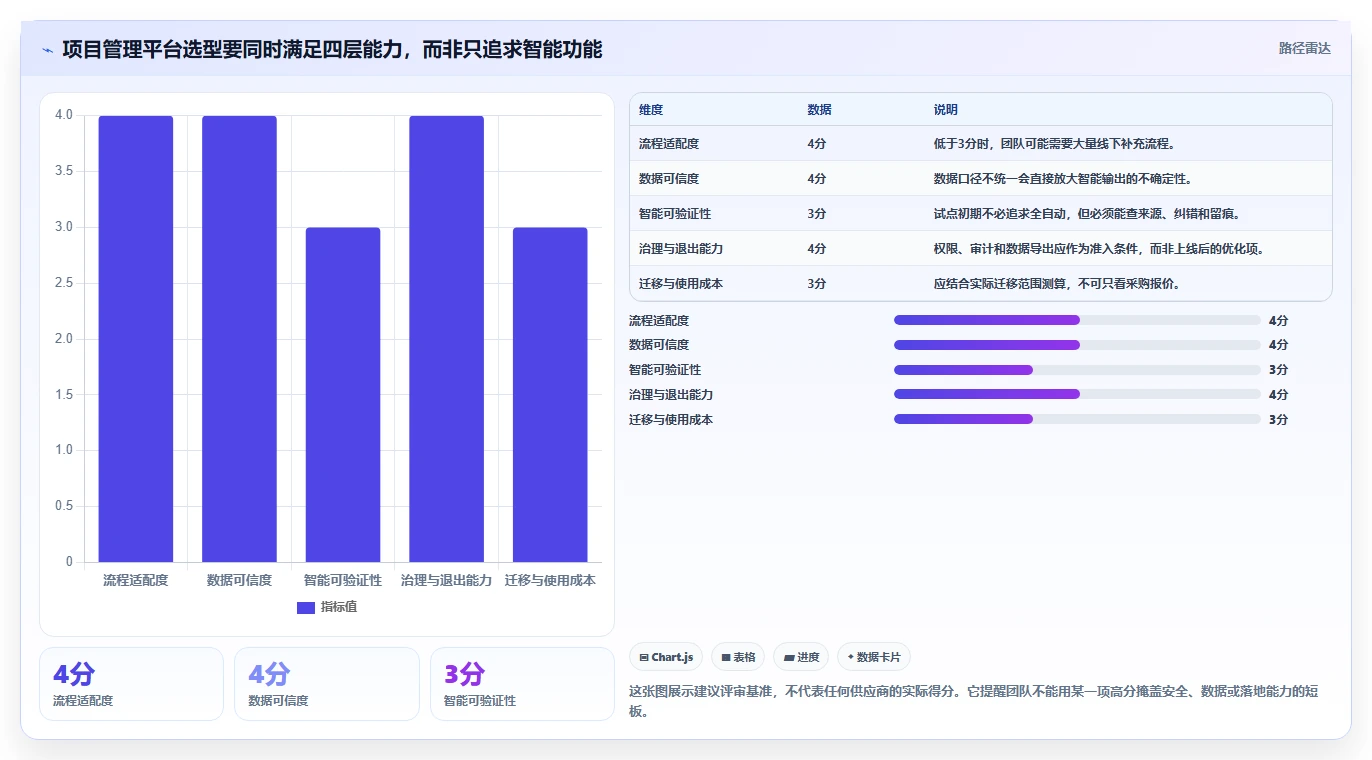This screenshot has width=1372, height=760.
Task: Click the 4分 score in the 流程适配度 table row
Action: click(x=817, y=144)
